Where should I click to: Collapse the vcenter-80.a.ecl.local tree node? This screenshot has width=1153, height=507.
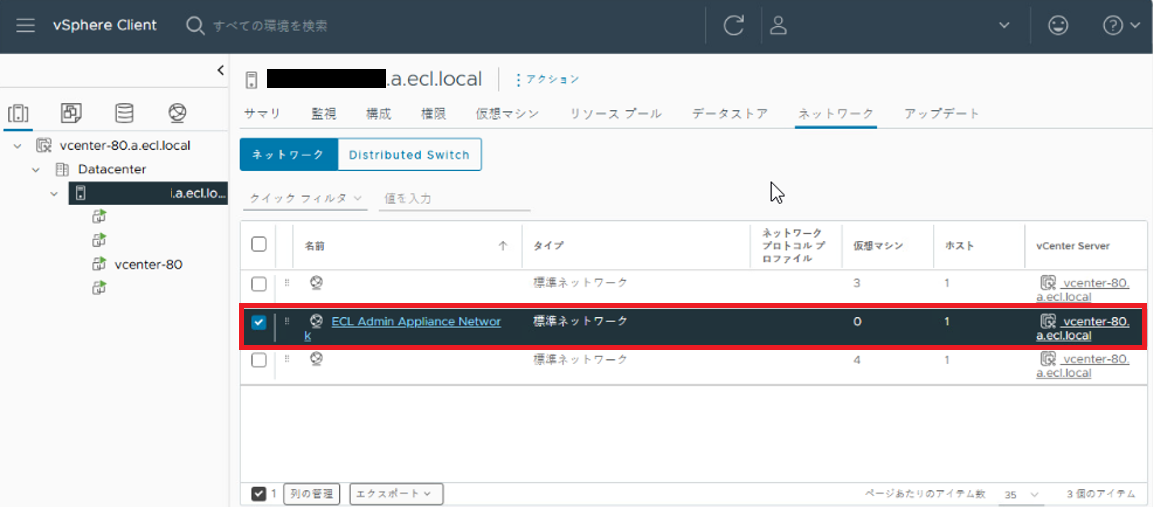[18, 146]
